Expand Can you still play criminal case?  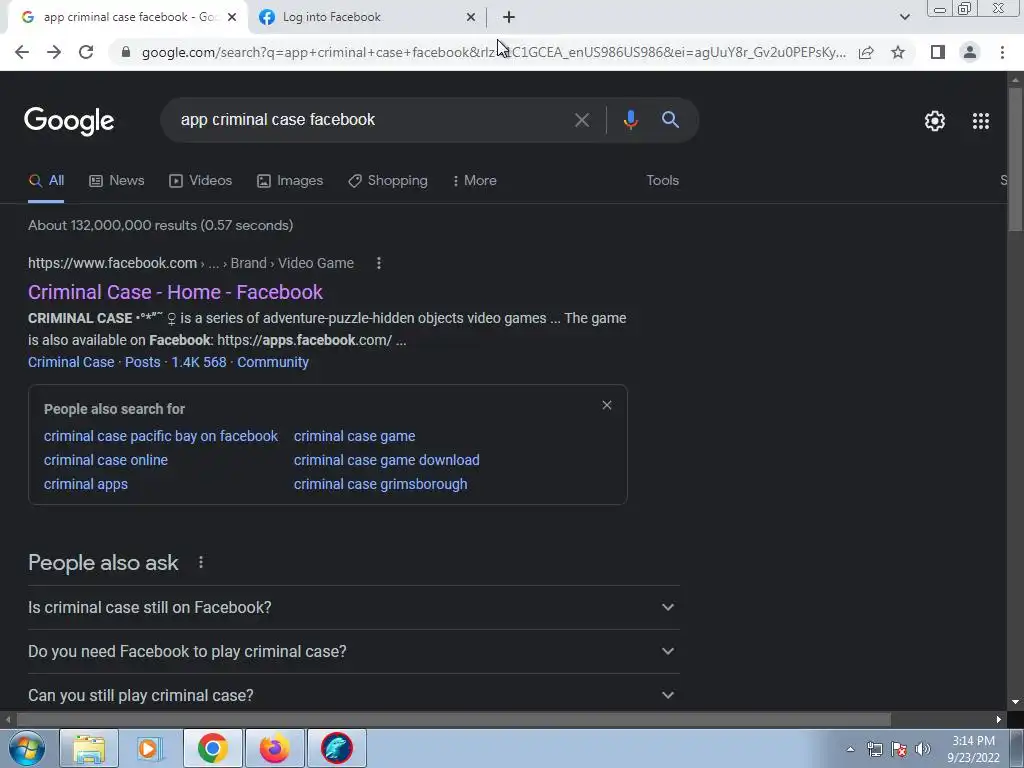point(353,696)
